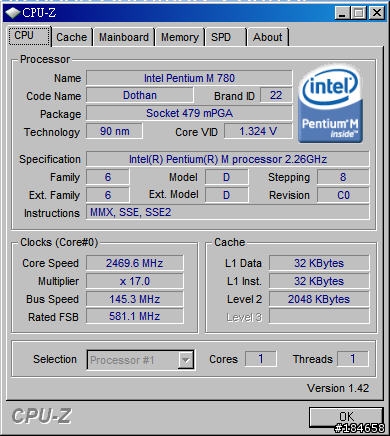Maximize the CPU-Z window
This screenshot has width=390, height=436.
point(359,13)
